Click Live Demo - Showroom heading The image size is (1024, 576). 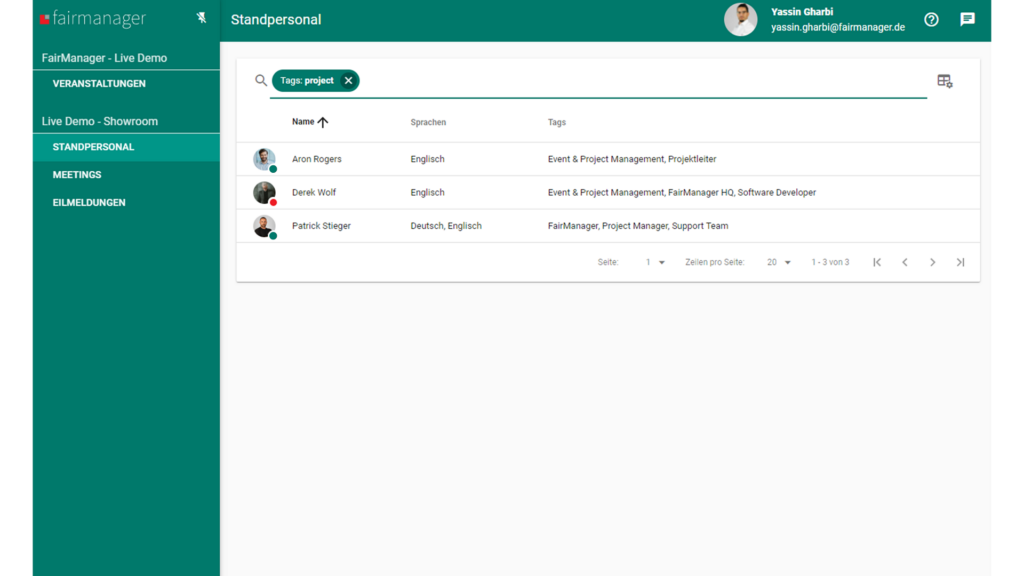[100, 121]
